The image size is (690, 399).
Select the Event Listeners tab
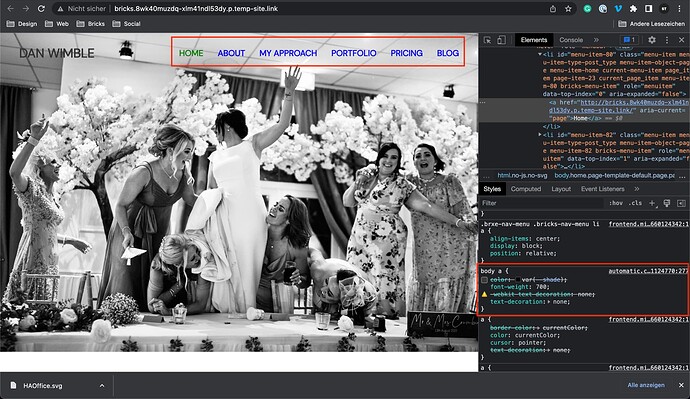coord(602,189)
